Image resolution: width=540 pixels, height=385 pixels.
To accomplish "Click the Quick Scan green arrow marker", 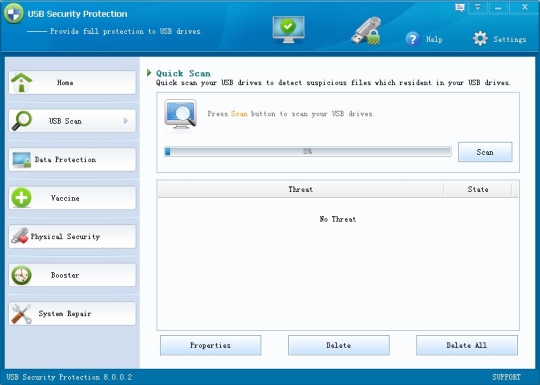I will [x=149, y=73].
